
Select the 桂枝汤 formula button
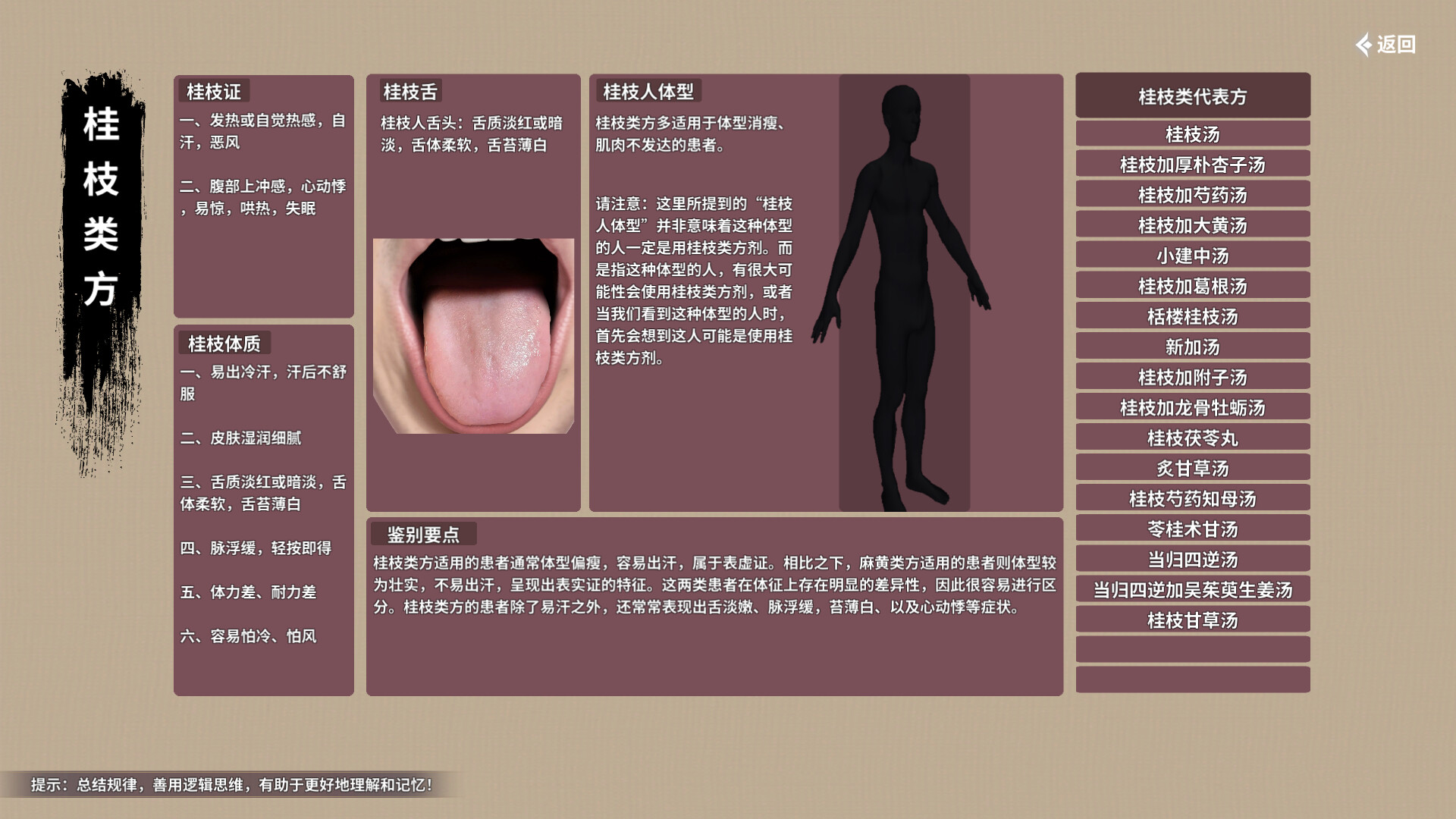point(1192,134)
